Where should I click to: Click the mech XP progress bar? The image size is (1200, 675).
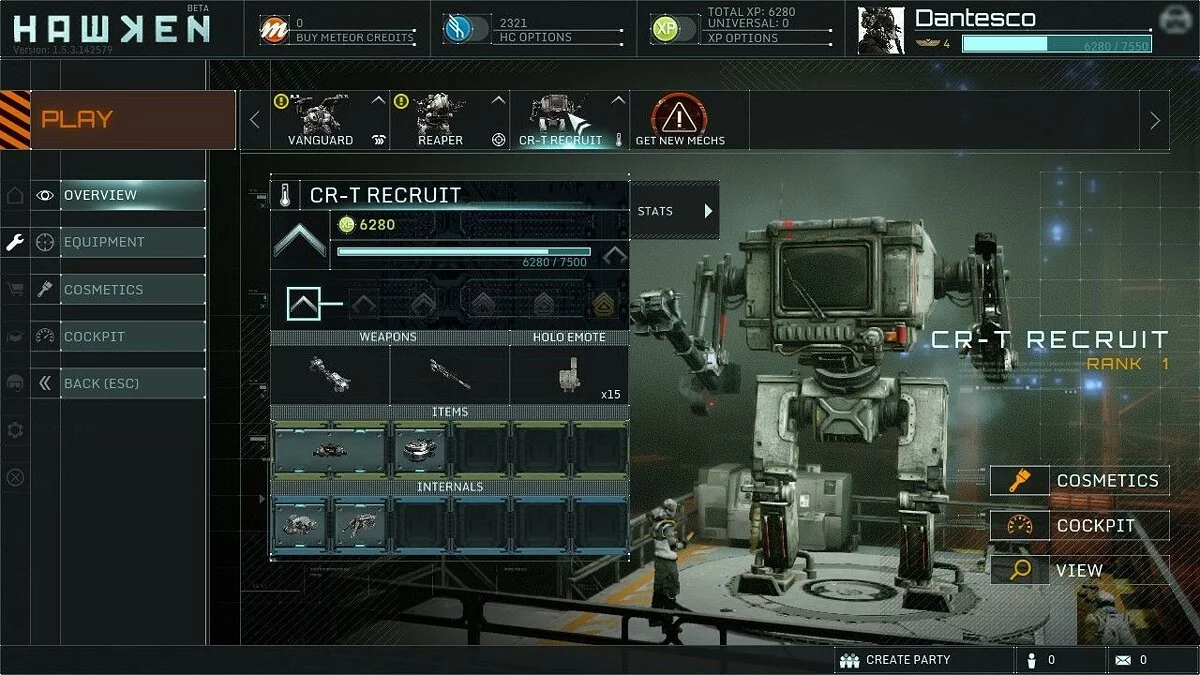tap(464, 251)
